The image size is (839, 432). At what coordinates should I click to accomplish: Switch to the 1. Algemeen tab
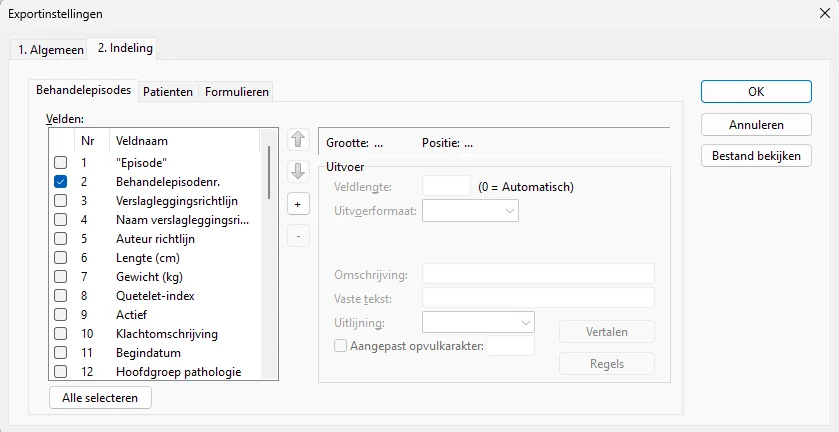[48, 49]
